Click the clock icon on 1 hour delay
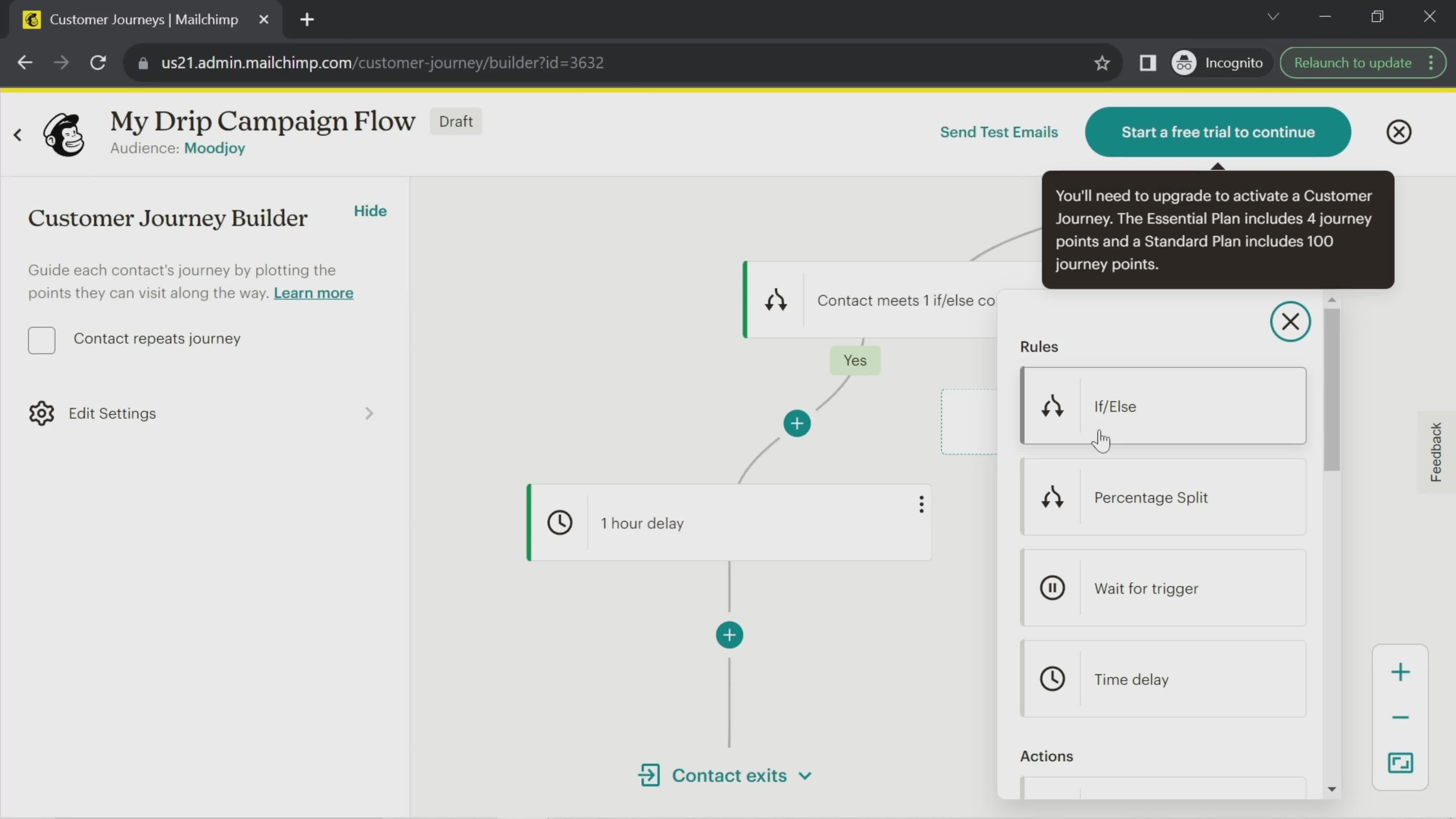Image resolution: width=1456 pixels, height=819 pixels. pos(559,522)
